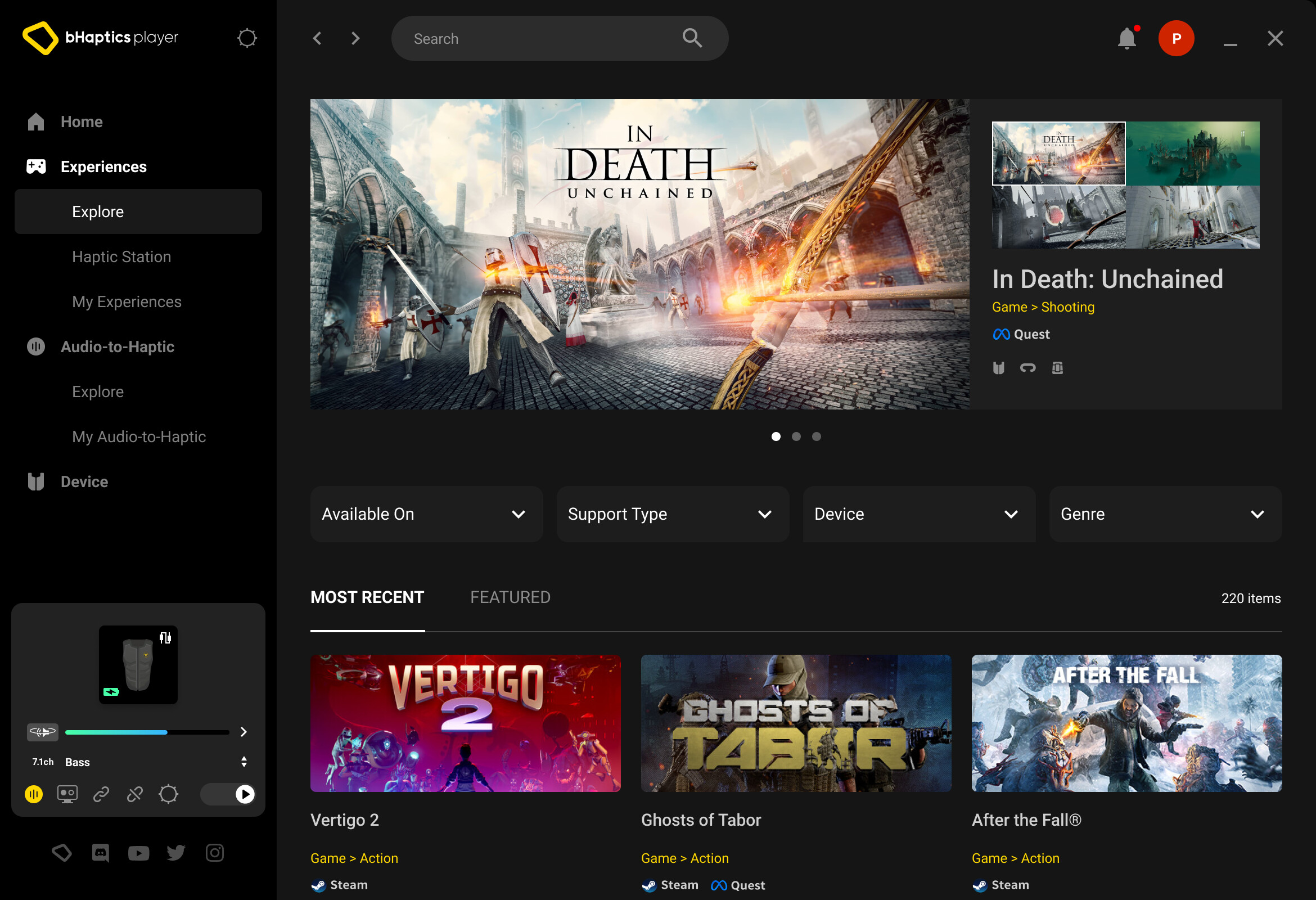
Task: Open device settings gear in bottom panel
Action: [169, 794]
